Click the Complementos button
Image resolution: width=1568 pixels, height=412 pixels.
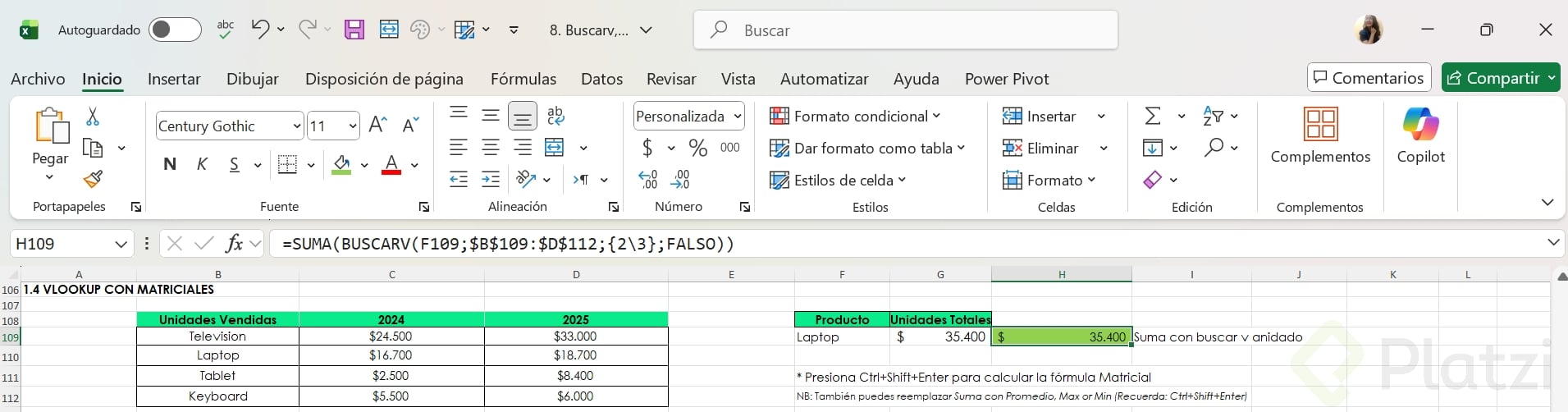pos(1320,135)
